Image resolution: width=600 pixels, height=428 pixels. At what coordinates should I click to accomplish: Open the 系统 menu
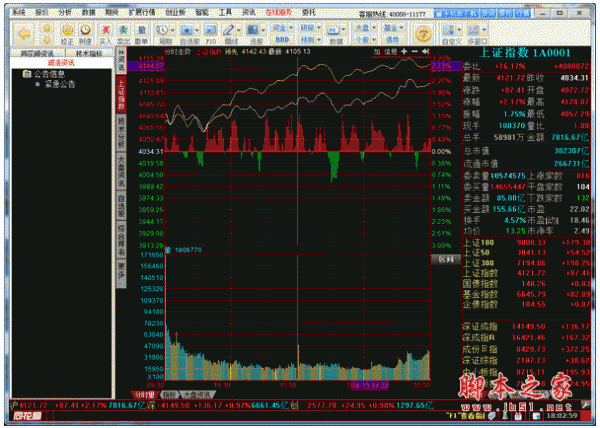pyautogui.click(x=18, y=13)
